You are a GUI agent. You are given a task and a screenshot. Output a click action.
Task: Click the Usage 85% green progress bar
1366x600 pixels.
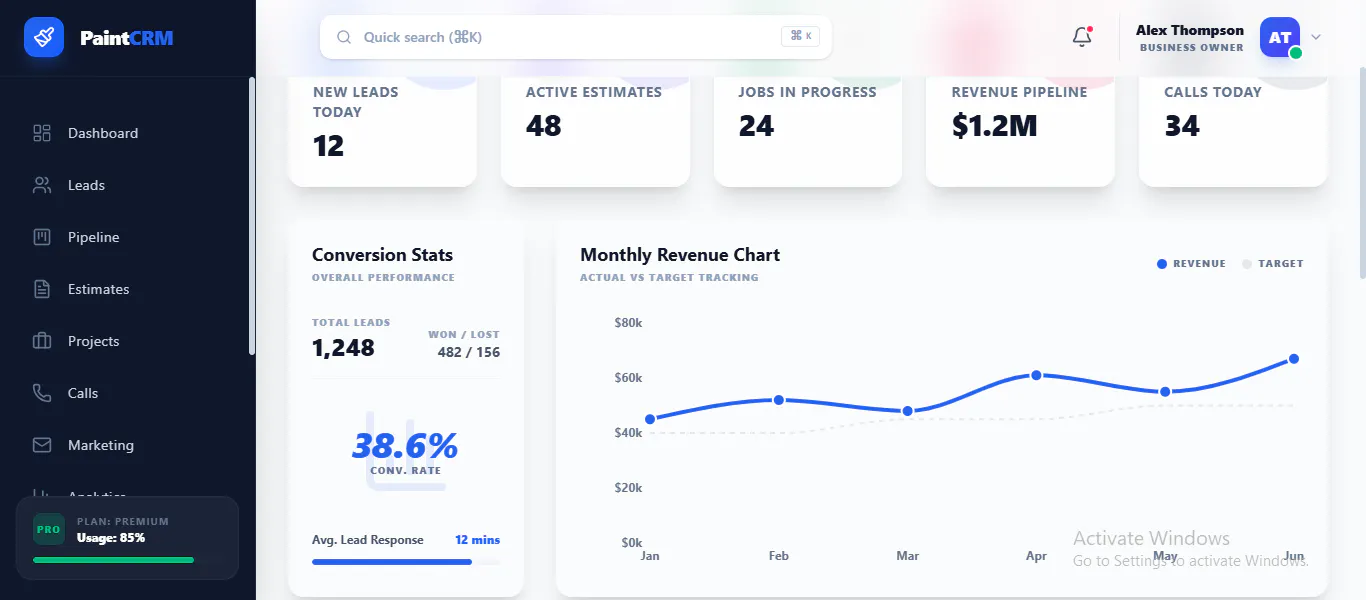(x=113, y=560)
